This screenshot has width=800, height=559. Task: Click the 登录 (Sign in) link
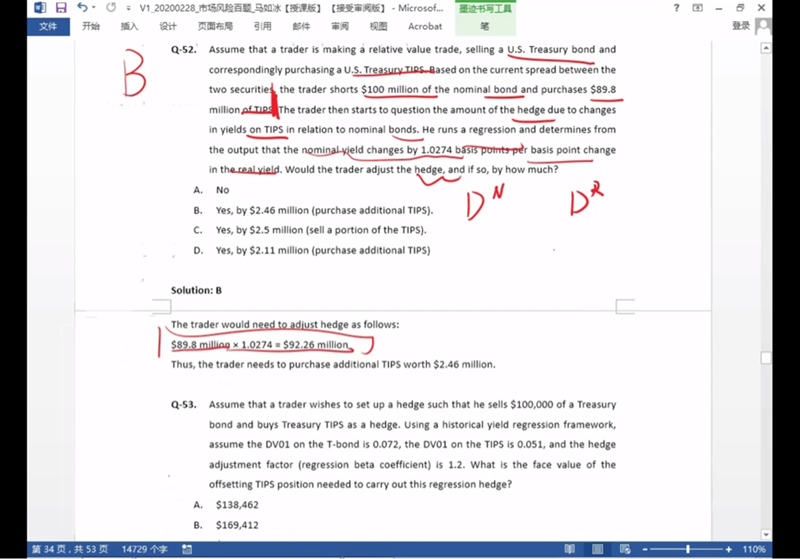coord(740,26)
